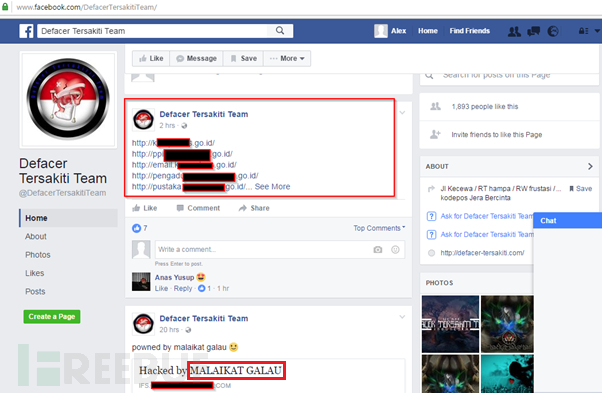
Task: Open the More dropdown on page toolbar
Action: click(x=287, y=58)
